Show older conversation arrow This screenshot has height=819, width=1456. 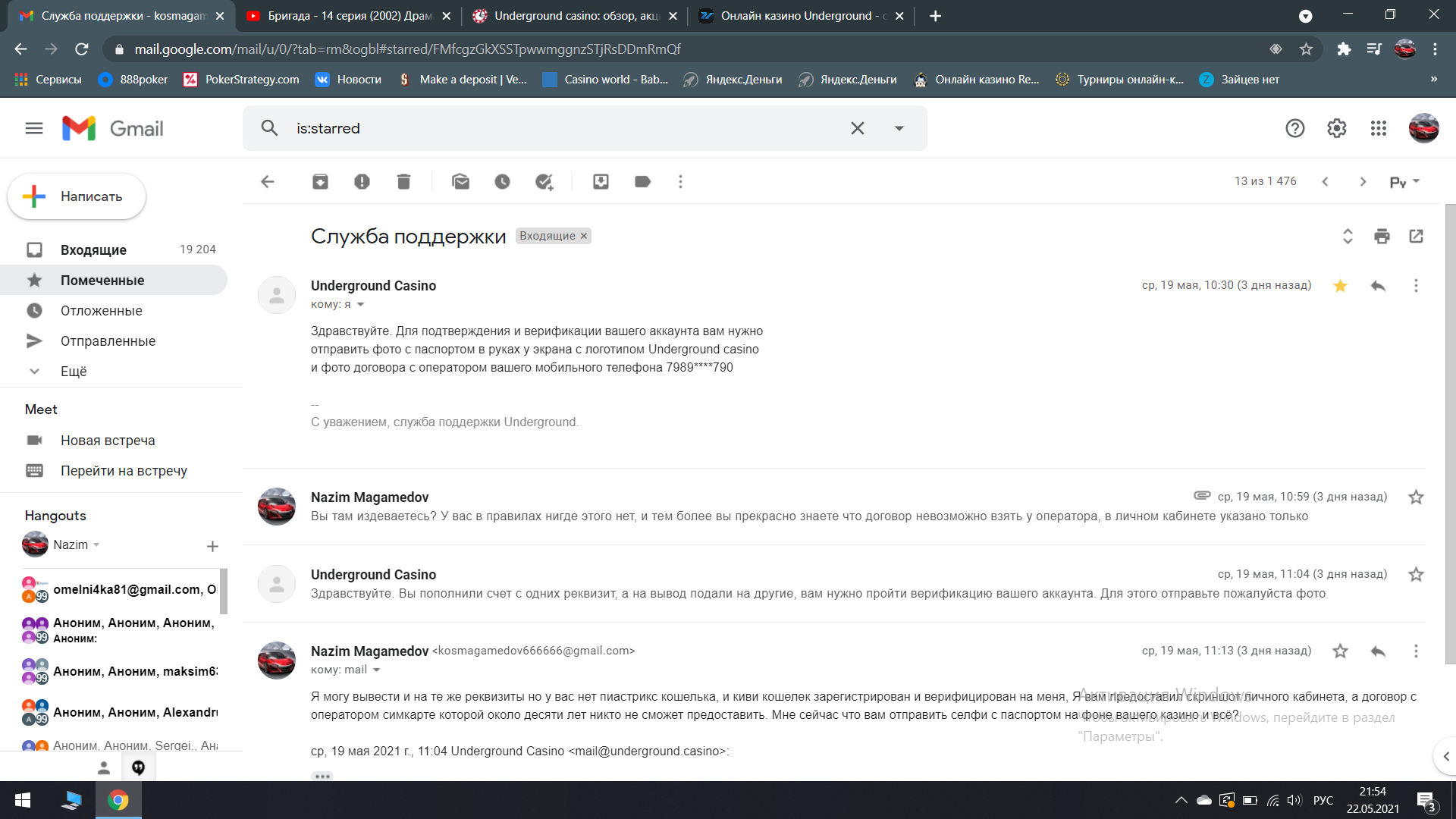pos(1363,181)
